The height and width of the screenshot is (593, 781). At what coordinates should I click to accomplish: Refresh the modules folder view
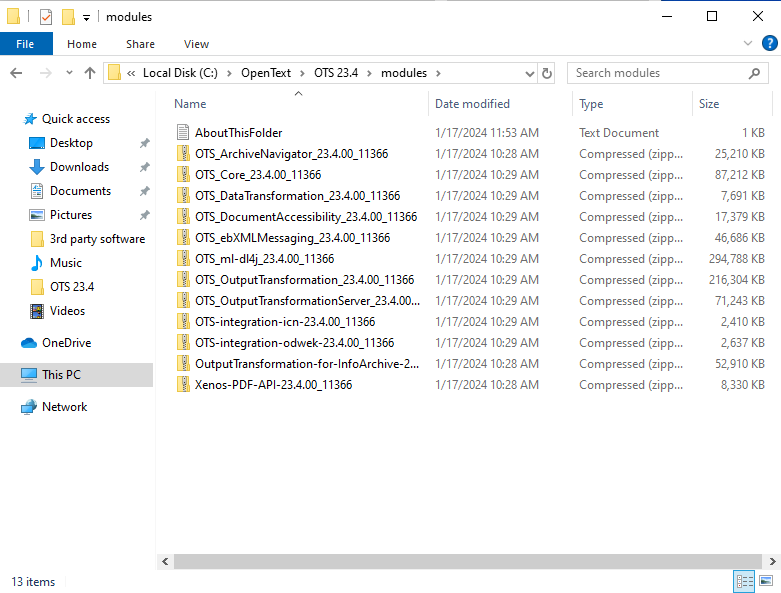coord(547,73)
